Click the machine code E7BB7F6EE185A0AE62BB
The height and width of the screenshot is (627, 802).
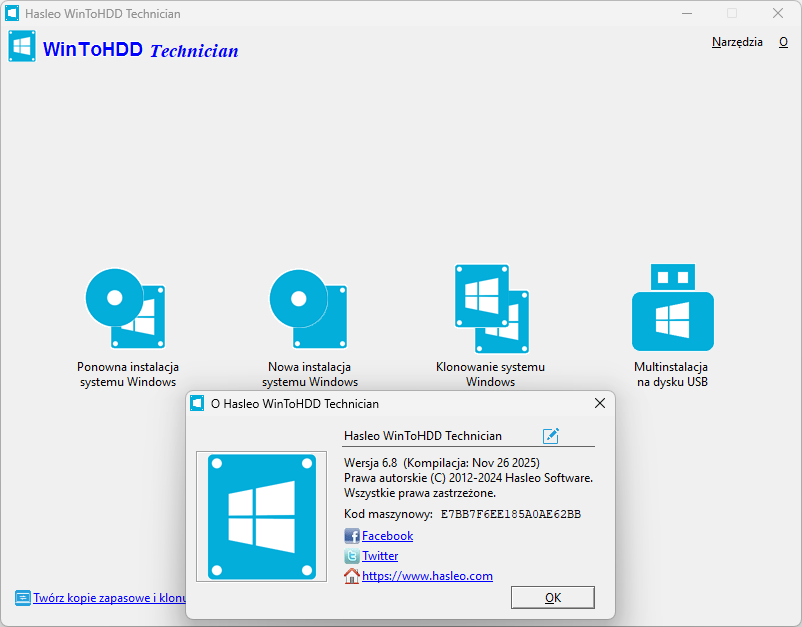(511, 514)
